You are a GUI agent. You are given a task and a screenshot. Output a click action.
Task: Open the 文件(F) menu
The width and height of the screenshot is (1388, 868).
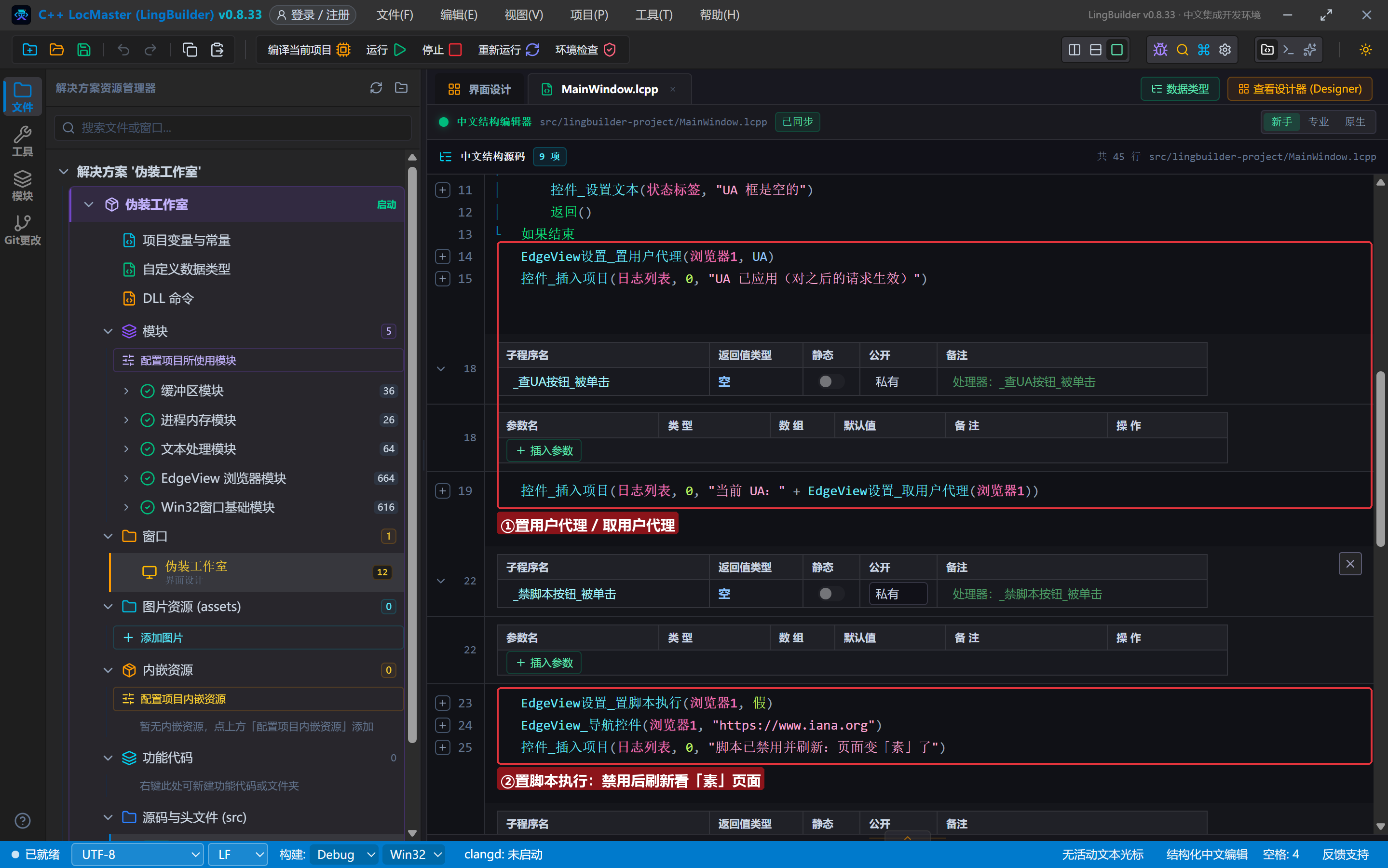pos(395,15)
